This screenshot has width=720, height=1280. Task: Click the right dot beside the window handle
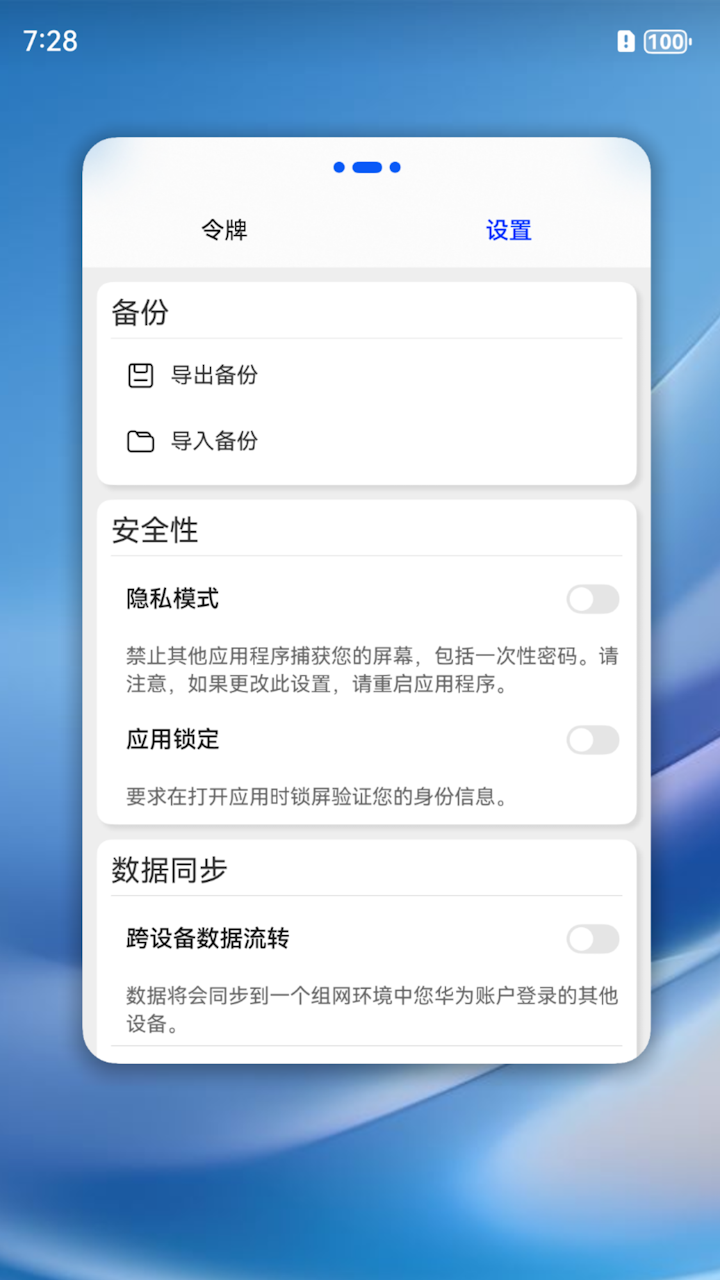(395, 167)
